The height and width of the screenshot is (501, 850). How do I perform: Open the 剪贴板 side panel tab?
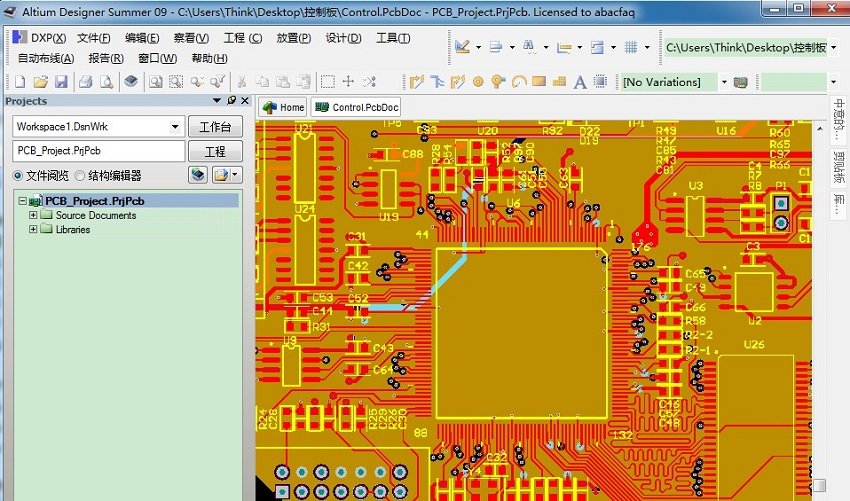click(839, 166)
